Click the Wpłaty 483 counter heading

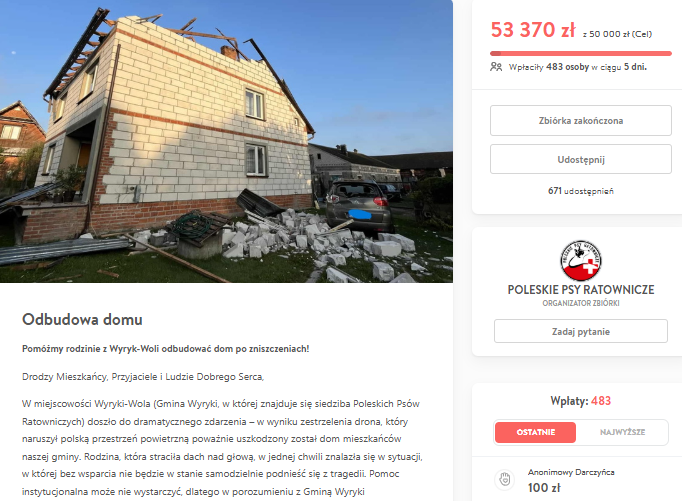(581, 401)
